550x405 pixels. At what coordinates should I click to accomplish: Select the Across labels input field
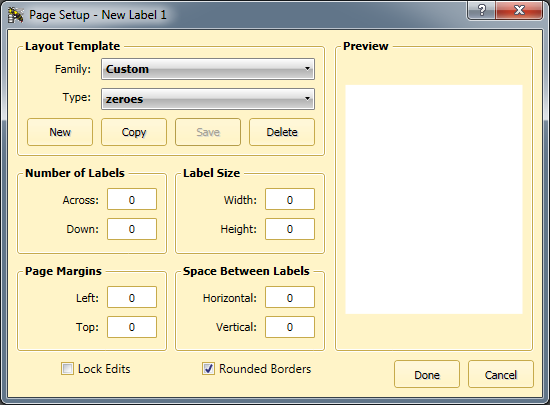pos(132,199)
